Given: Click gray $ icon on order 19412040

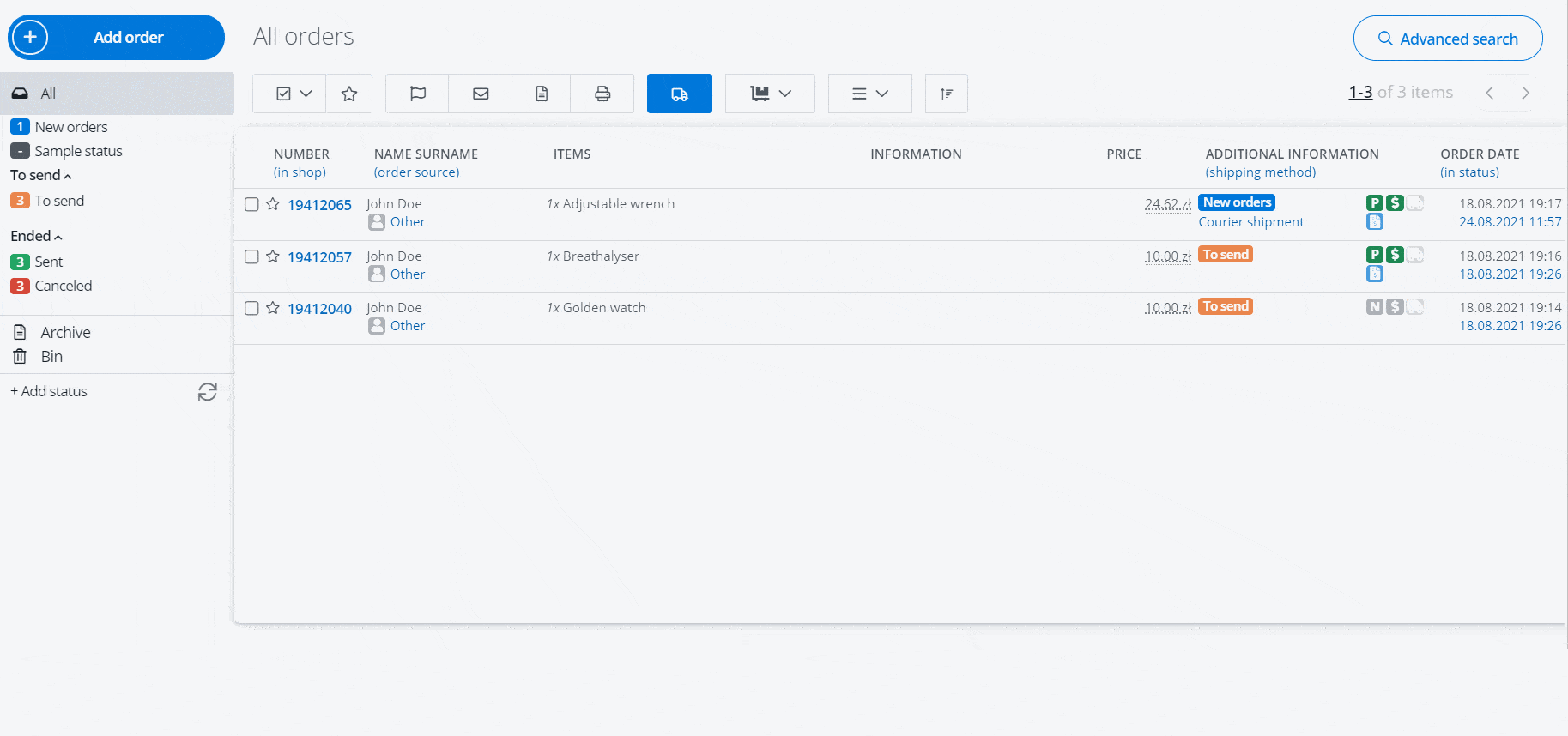Looking at the screenshot, I should click(1395, 306).
